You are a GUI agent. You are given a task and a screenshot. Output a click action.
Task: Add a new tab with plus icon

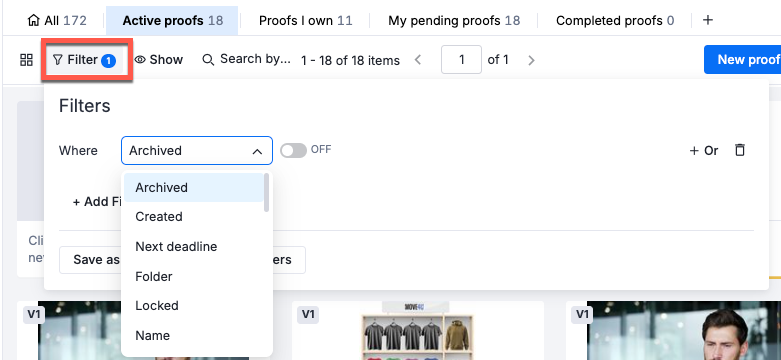(707, 20)
